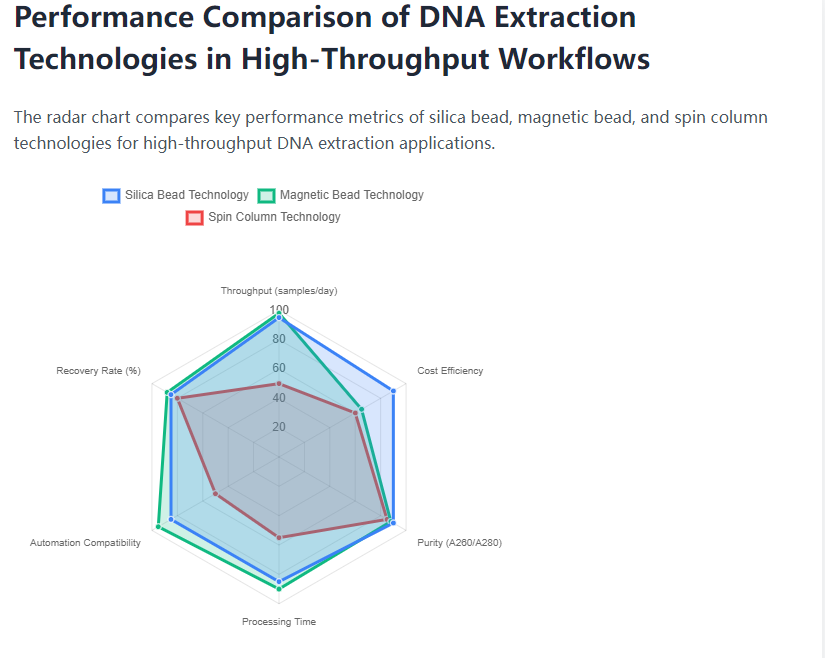825x658 pixels.
Task: Click the Purity (A260/A280) axis label
Action: (x=459, y=543)
